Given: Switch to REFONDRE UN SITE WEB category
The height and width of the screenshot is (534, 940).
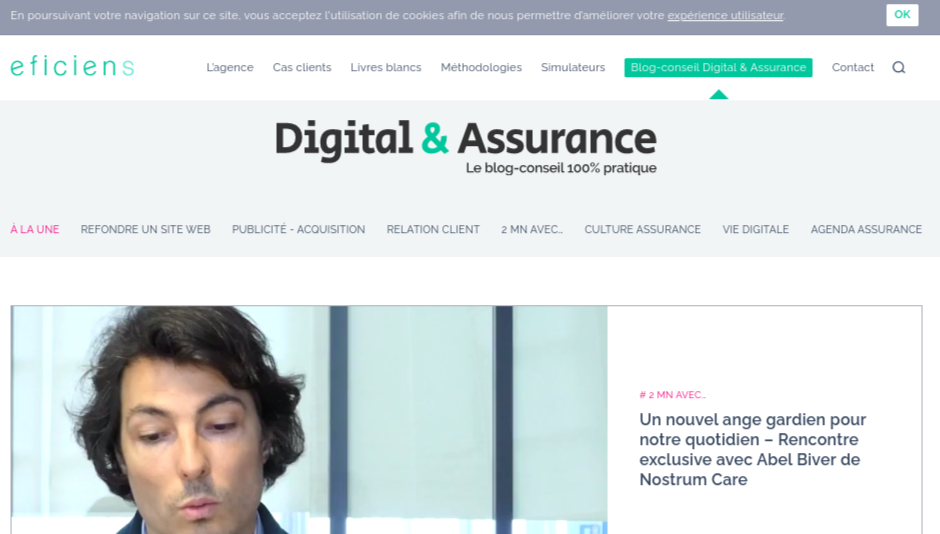Looking at the screenshot, I should click(146, 230).
